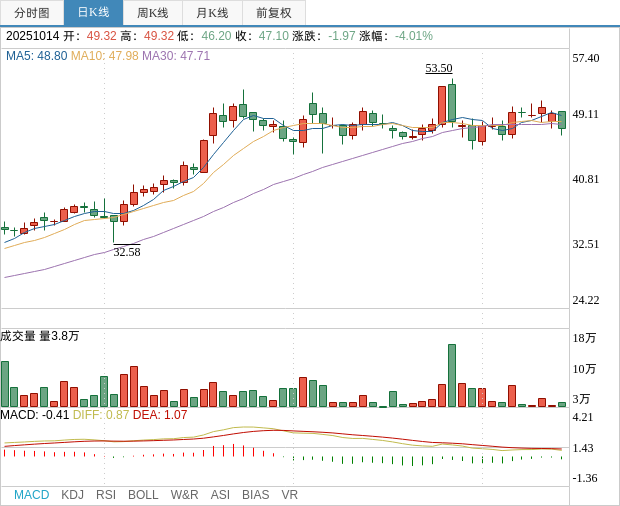
Task: Click the MA10: 47.98 legend label
Action: (104, 56)
